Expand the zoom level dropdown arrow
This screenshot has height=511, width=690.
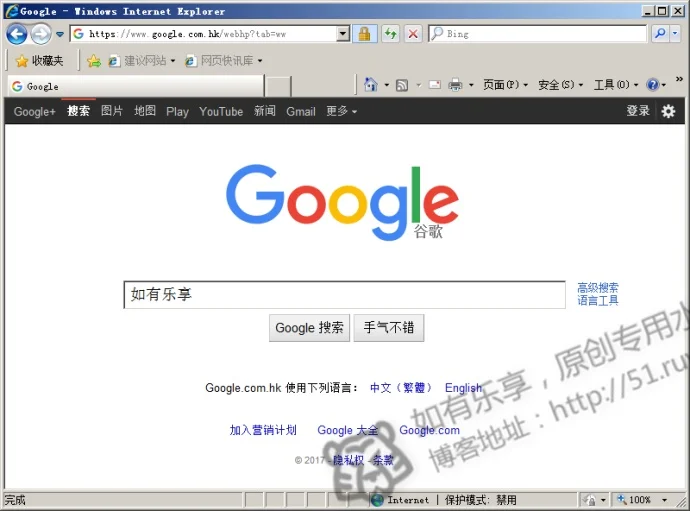tap(664, 500)
